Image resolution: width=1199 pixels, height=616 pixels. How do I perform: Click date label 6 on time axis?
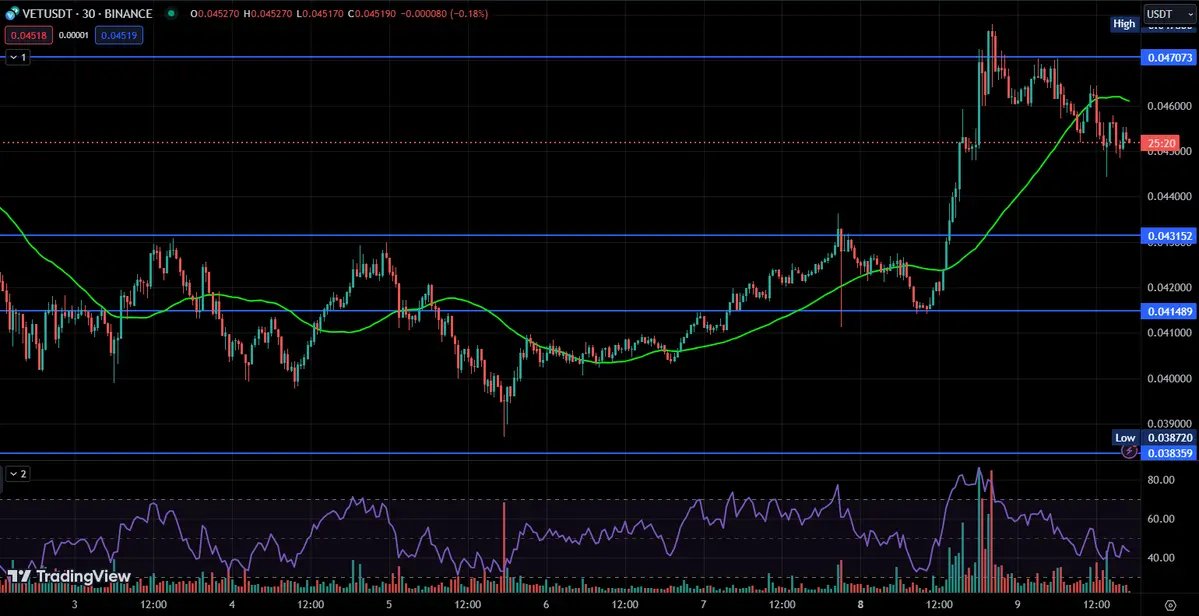(x=546, y=604)
